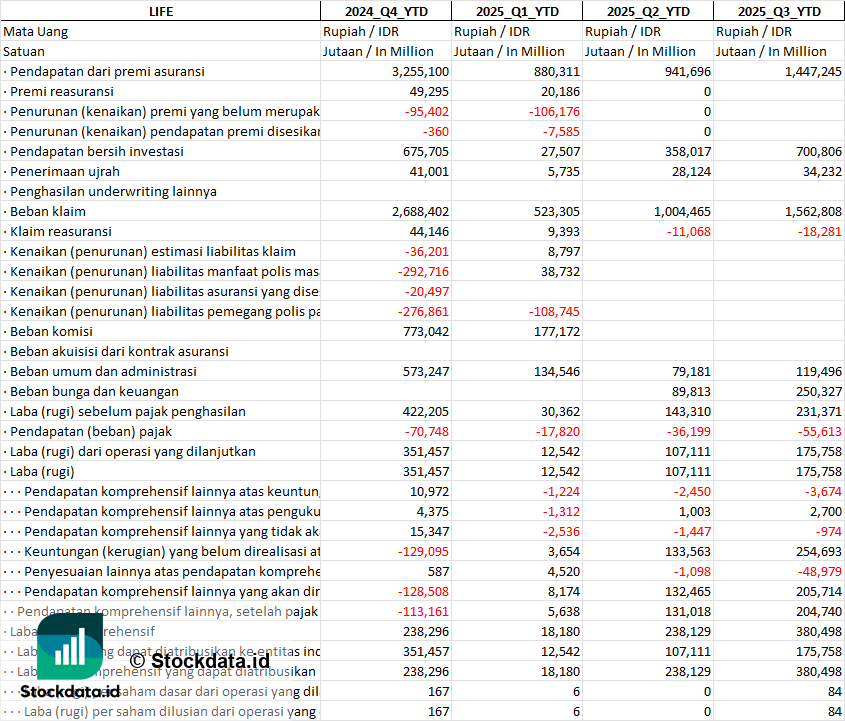845x721 pixels.
Task: Select the cell with value 3,255,100
Action: tap(386, 71)
